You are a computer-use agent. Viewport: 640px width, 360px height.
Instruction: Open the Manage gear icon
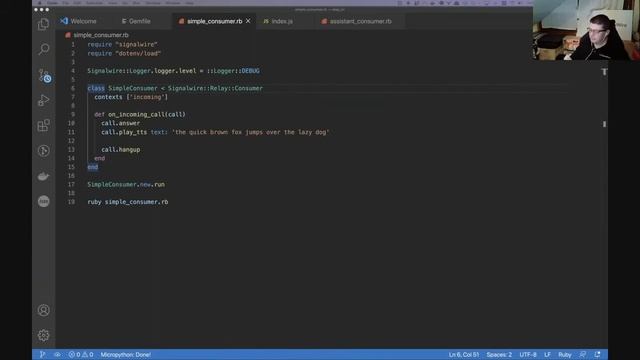pos(44,335)
